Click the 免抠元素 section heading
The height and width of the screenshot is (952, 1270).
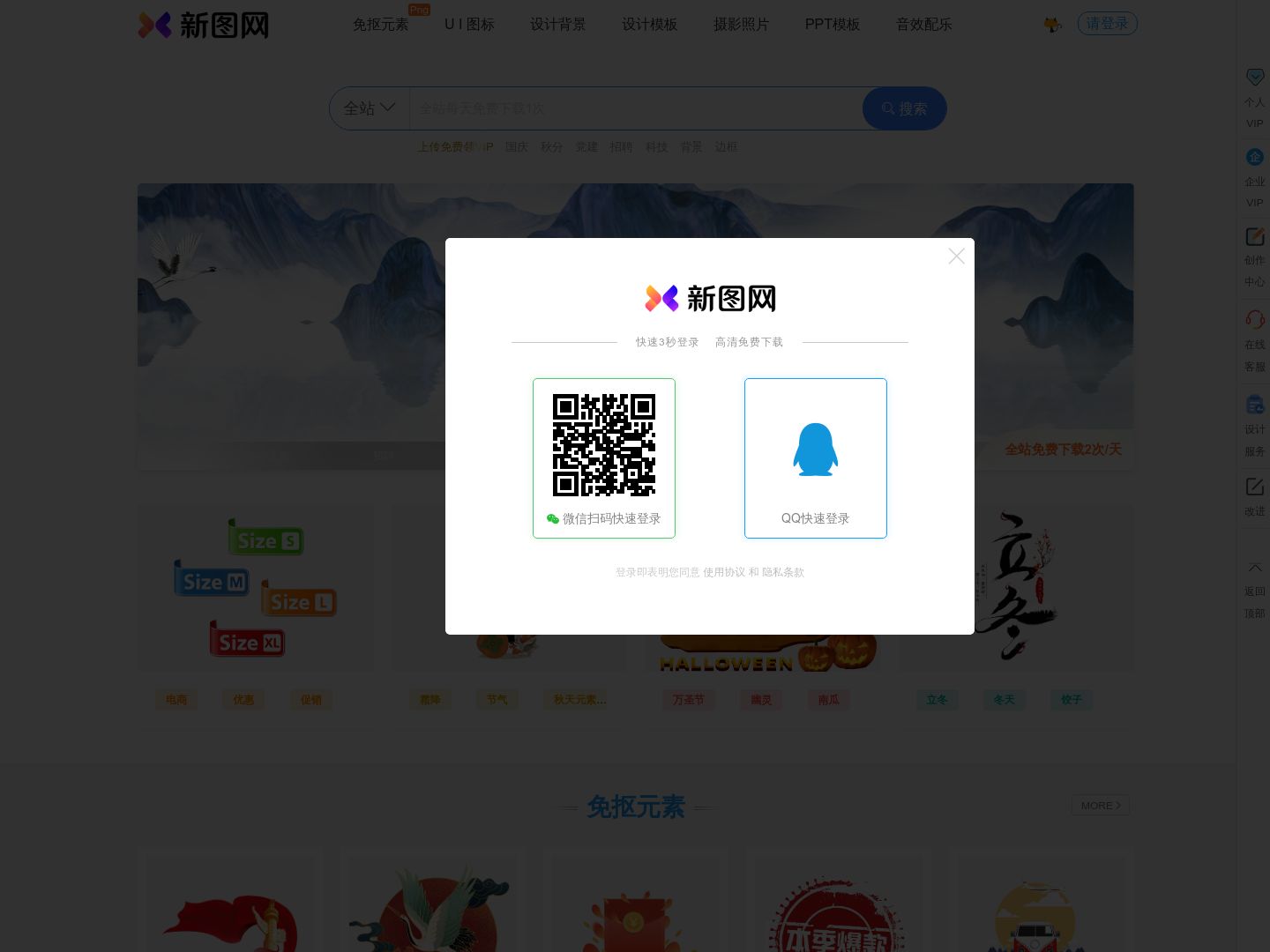[636, 807]
